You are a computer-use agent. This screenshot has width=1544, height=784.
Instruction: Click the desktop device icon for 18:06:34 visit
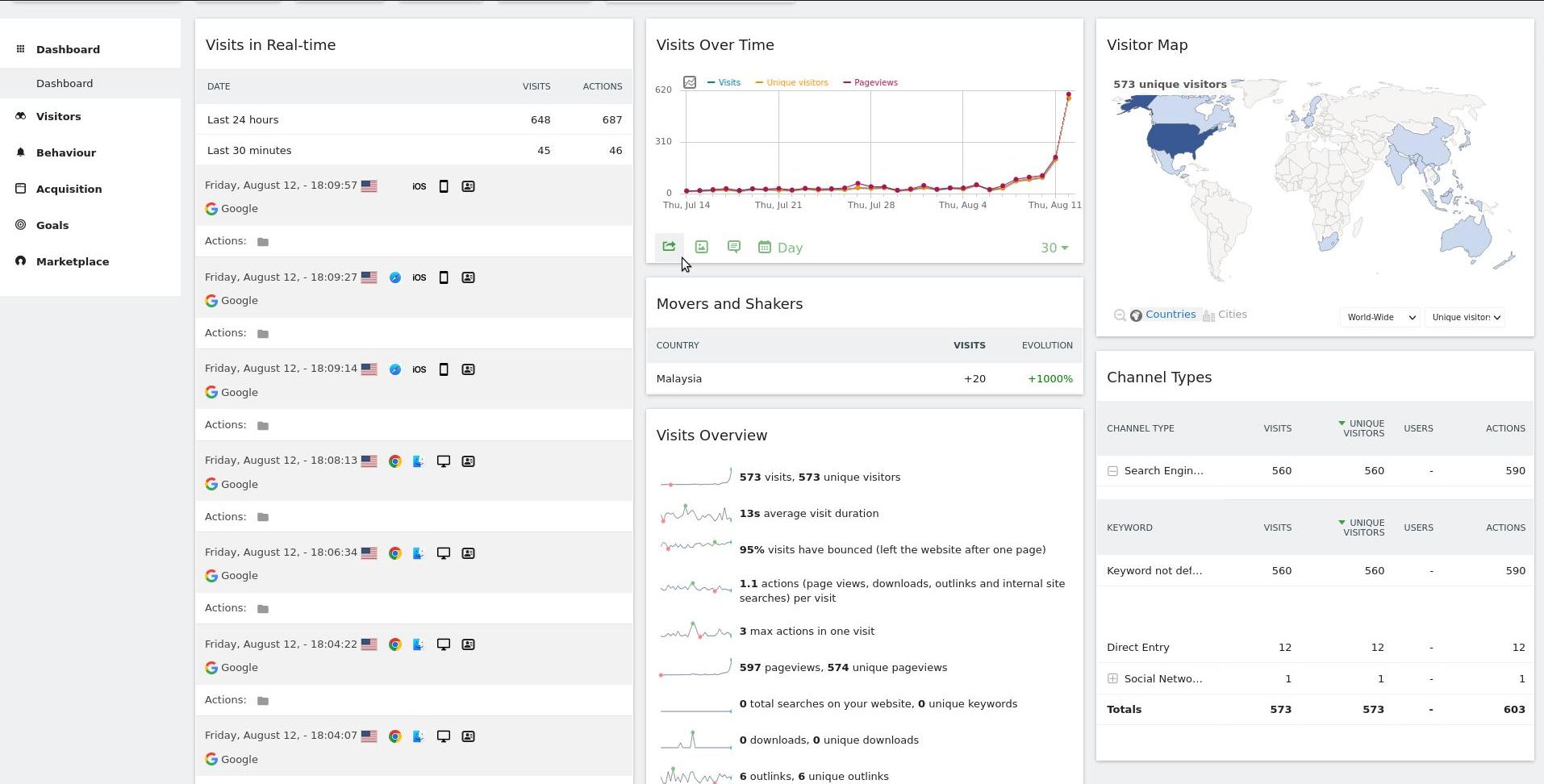click(444, 553)
